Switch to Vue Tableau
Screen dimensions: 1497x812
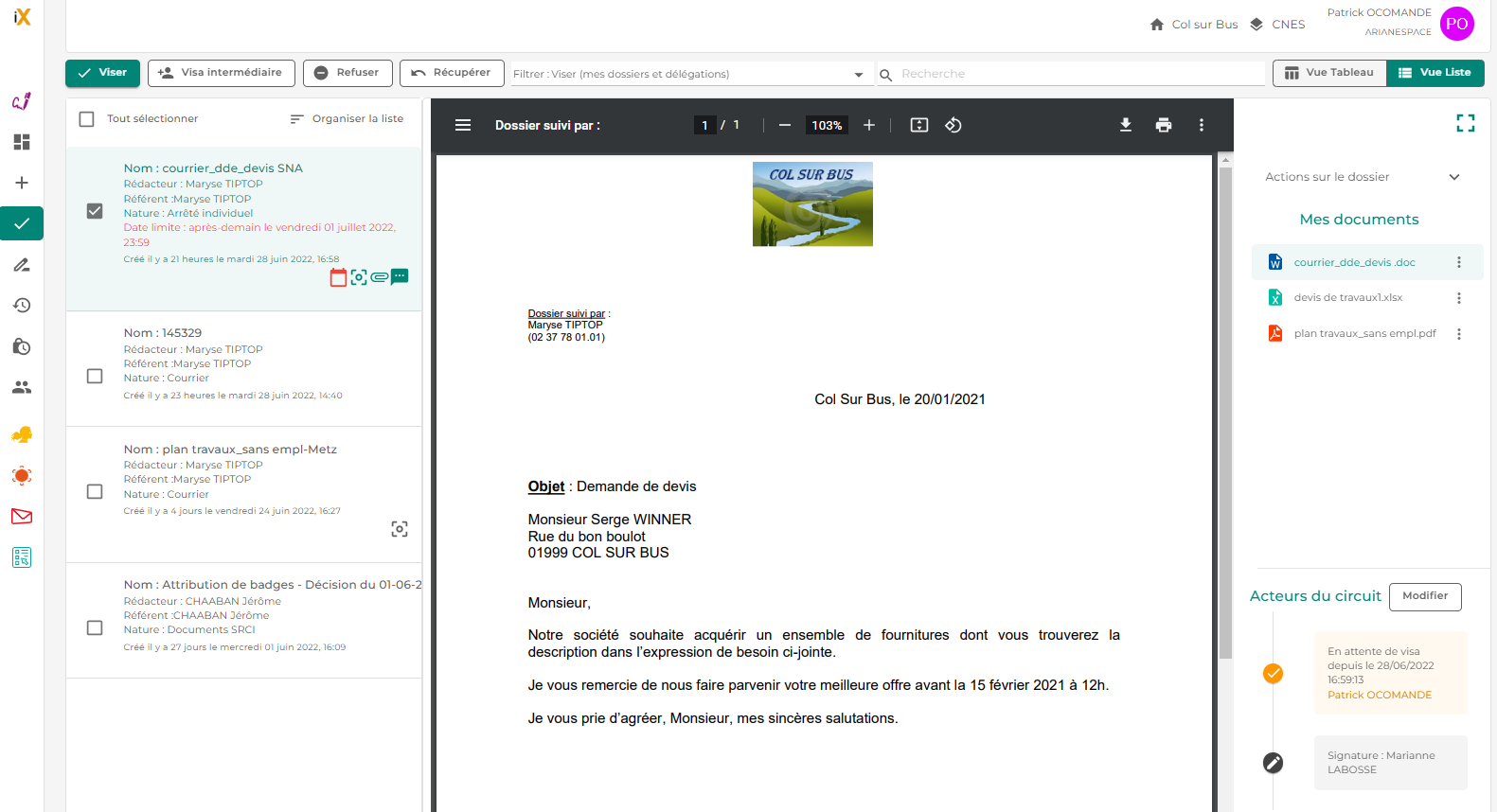coord(1329,73)
